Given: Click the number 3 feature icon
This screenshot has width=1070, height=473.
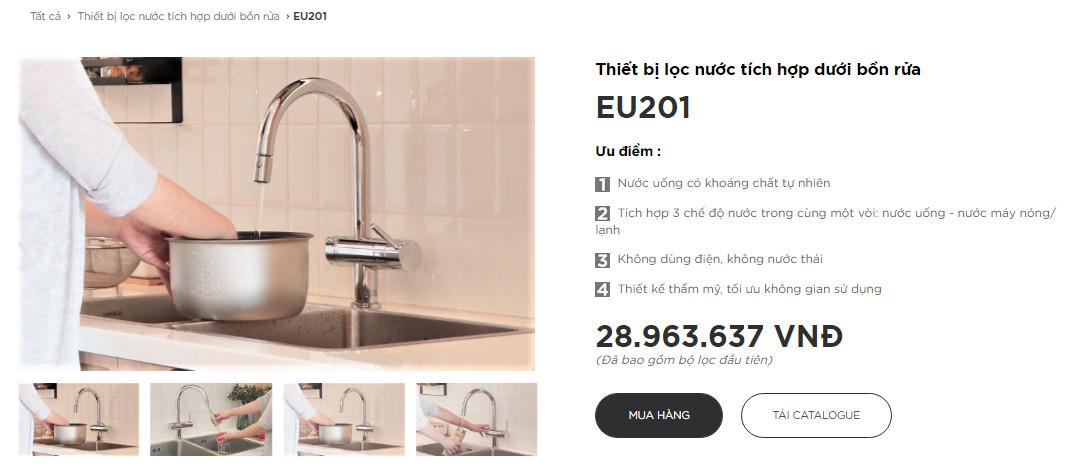Looking at the screenshot, I should point(602,260).
